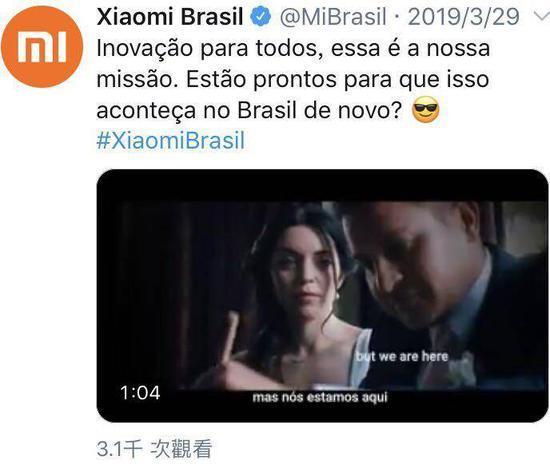Click the tweet text 'Inovação para todos'

coord(207,48)
